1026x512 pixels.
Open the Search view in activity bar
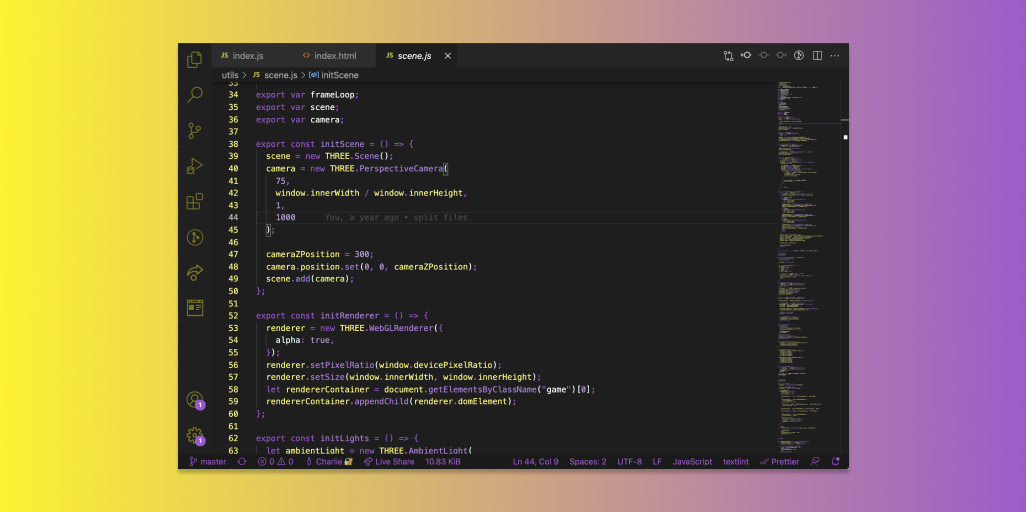194,95
